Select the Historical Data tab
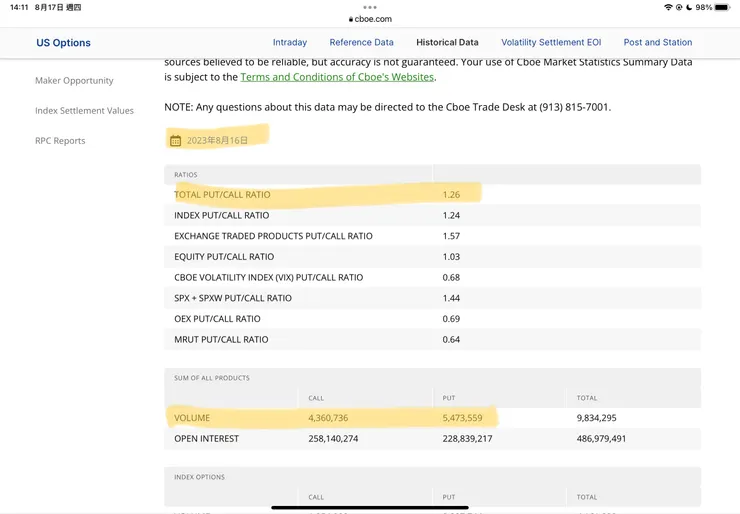740x514 pixels. click(447, 42)
